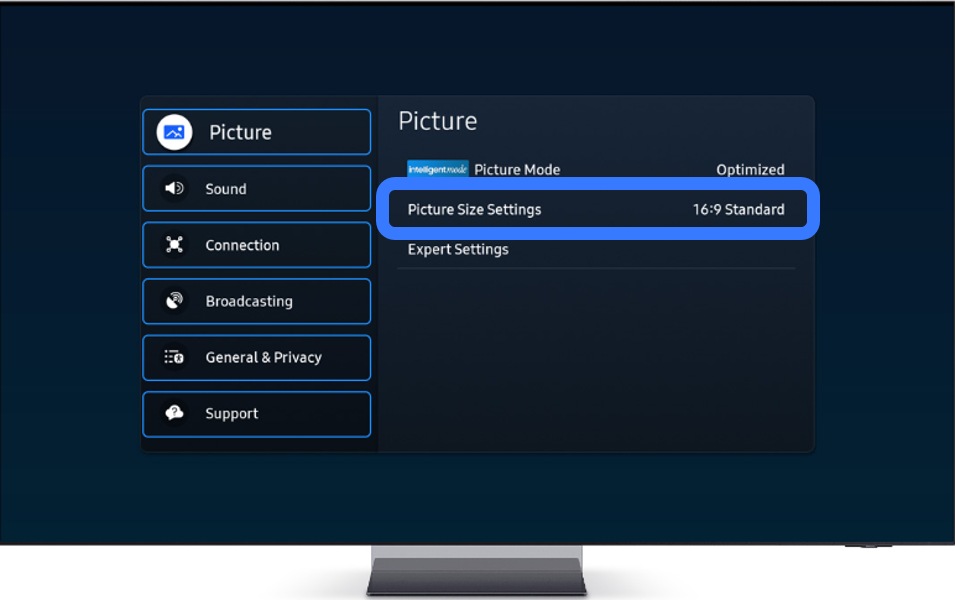The width and height of the screenshot is (955, 600).
Task: Click the Support chat bubble icon
Action: coord(174,413)
